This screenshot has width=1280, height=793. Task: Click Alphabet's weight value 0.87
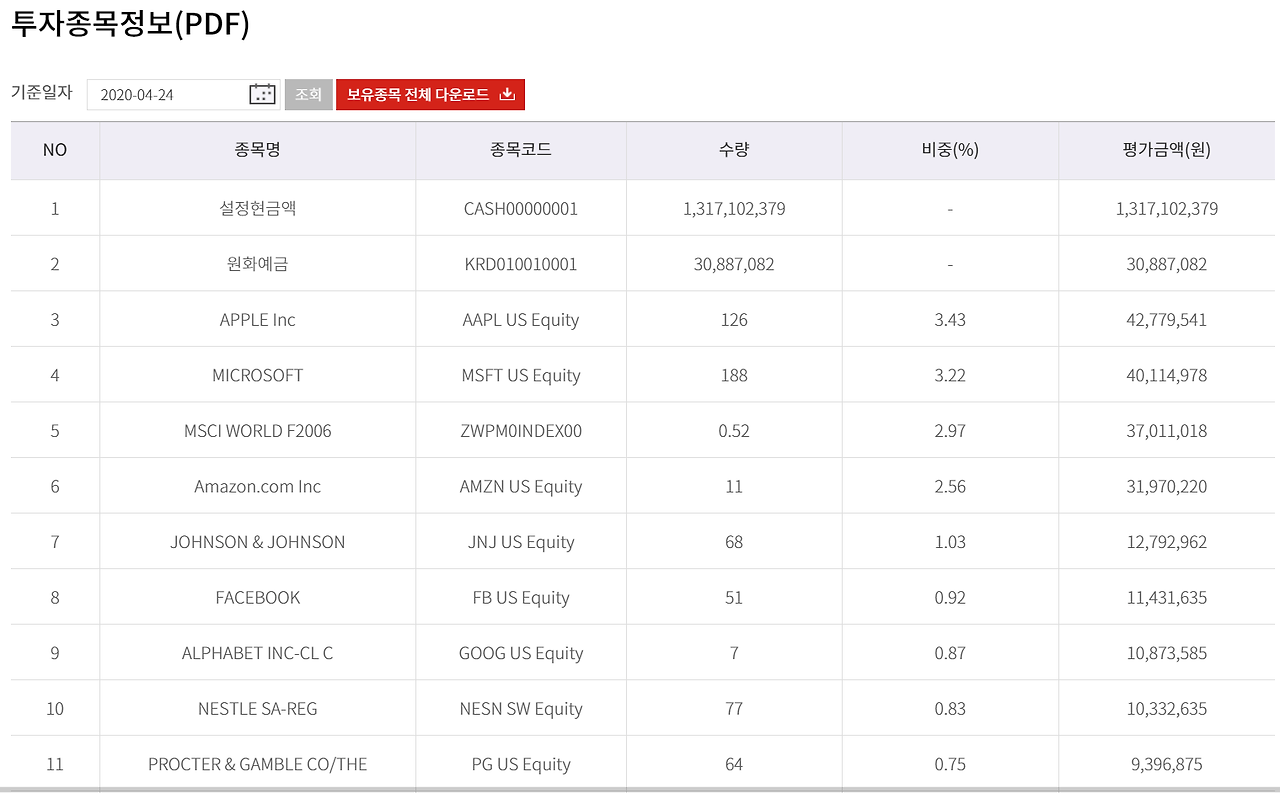950,653
